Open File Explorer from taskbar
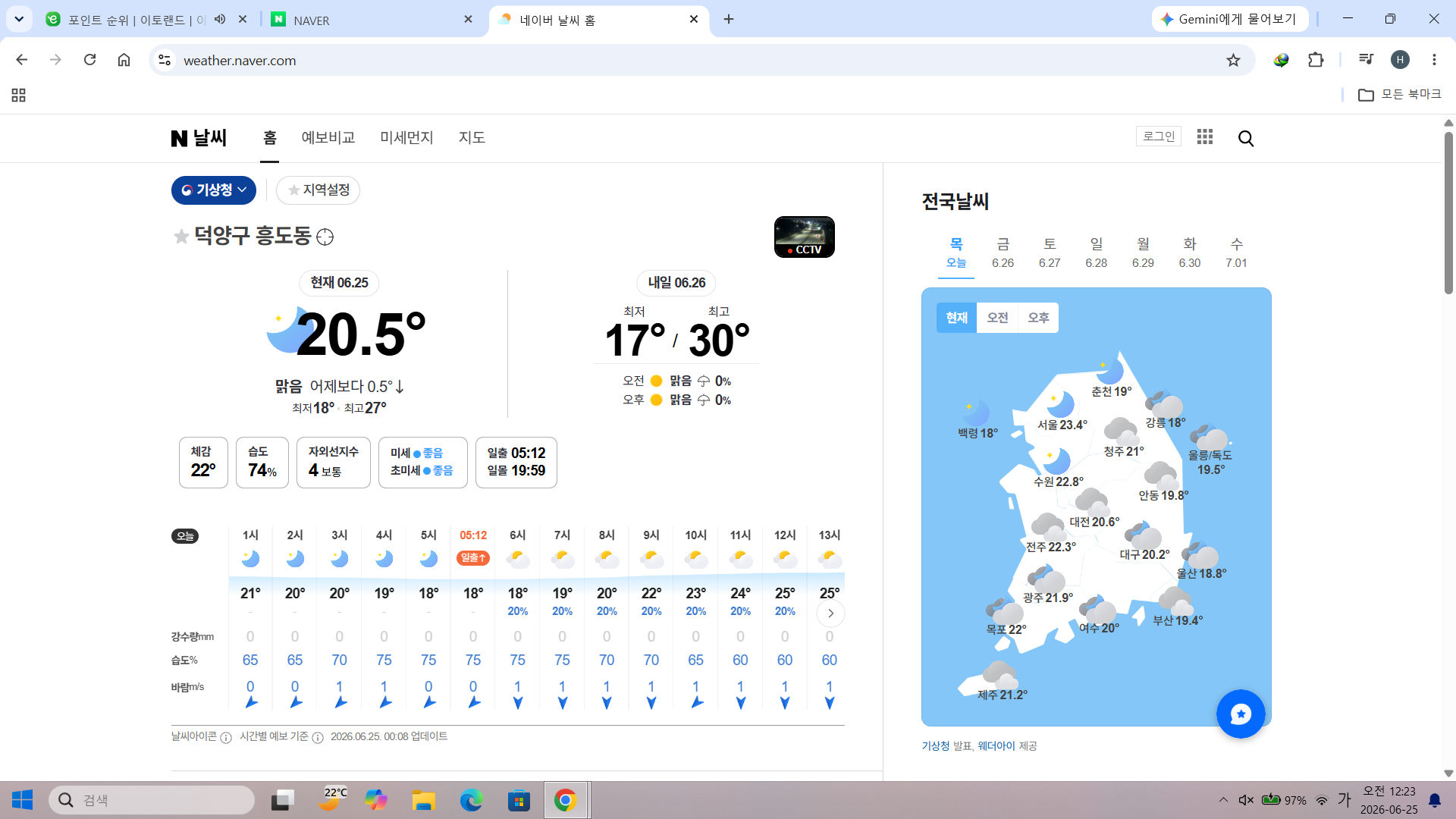The height and width of the screenshot is (819, 1456). [423, 800]
